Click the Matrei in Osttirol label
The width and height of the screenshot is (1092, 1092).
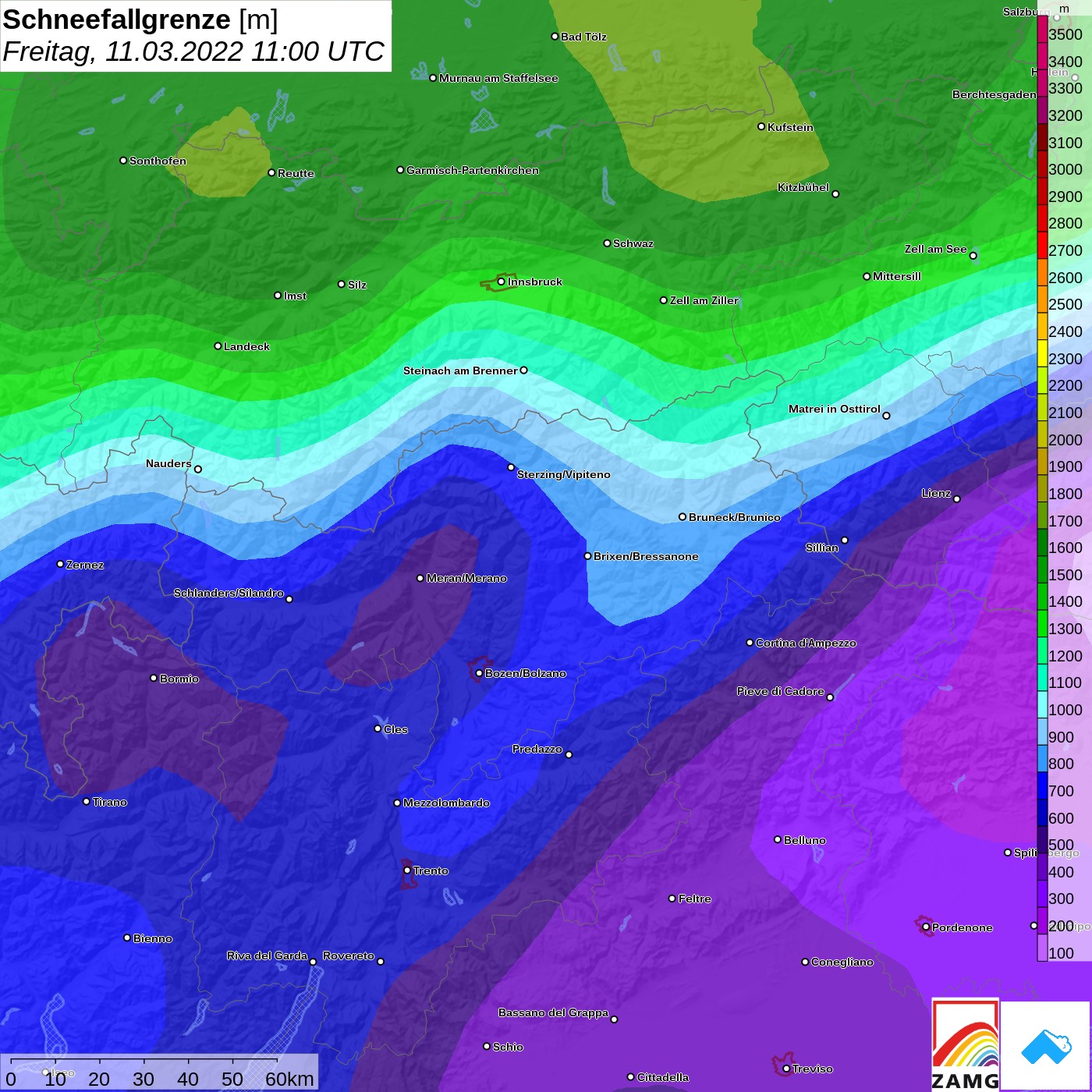point(835,409)
